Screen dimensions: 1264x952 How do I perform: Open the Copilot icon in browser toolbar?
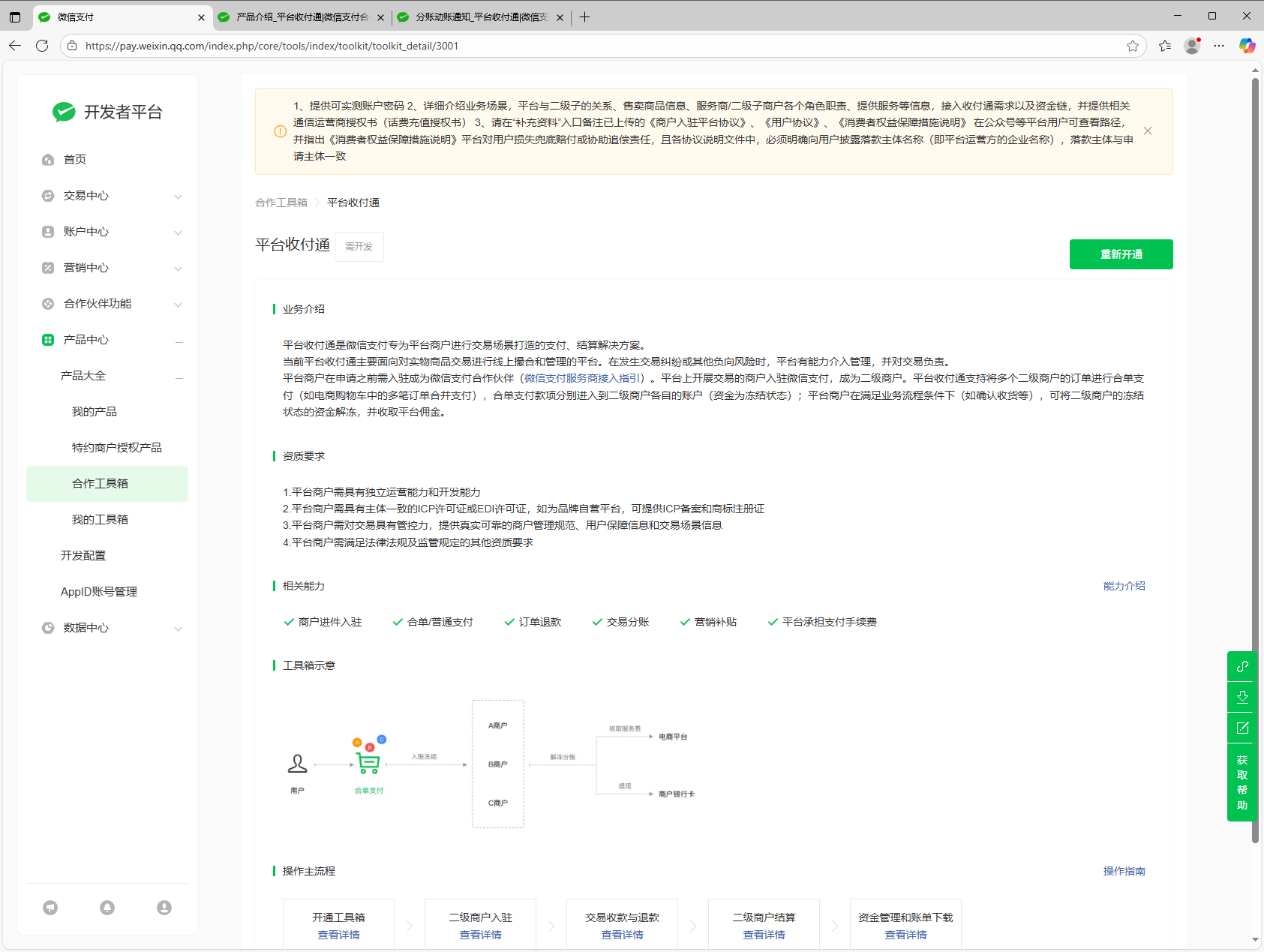(1247, 46)
